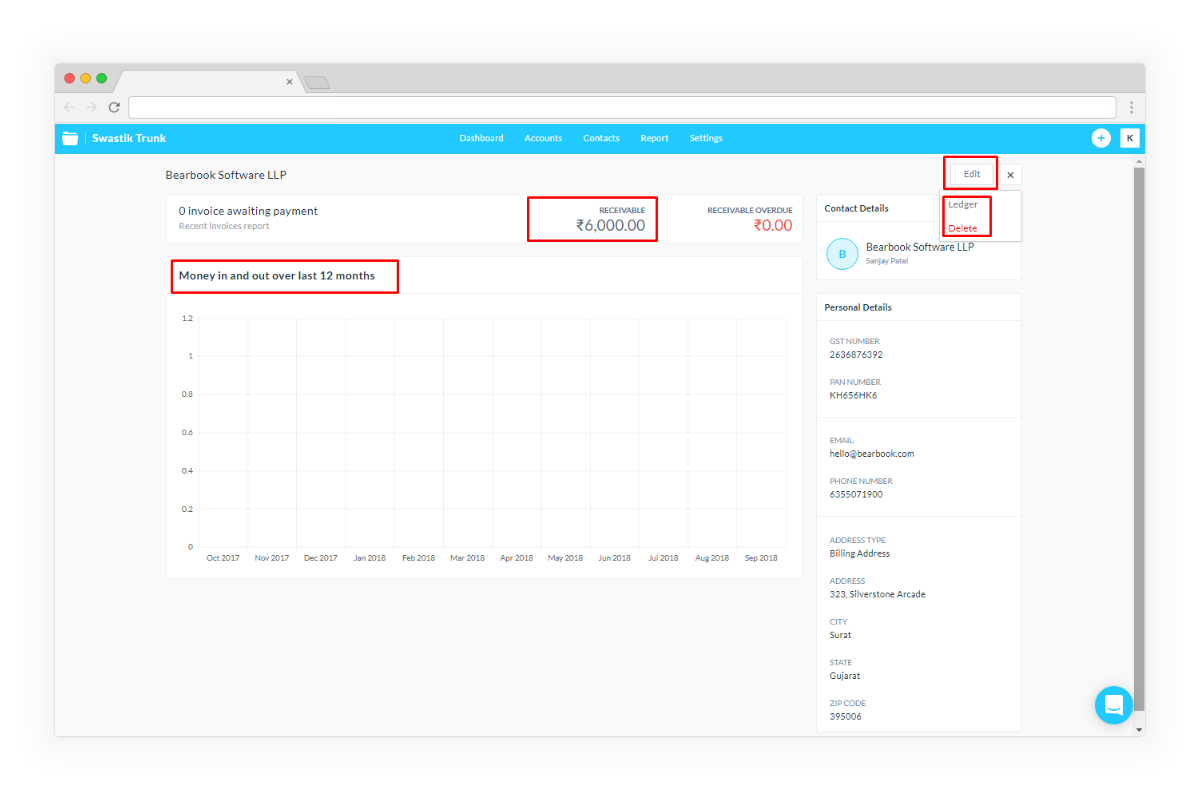Click the Sep 2018 chart axis label
Image resolution: width=1200 pixels, height=800 pixels.
tap(761, 558)
